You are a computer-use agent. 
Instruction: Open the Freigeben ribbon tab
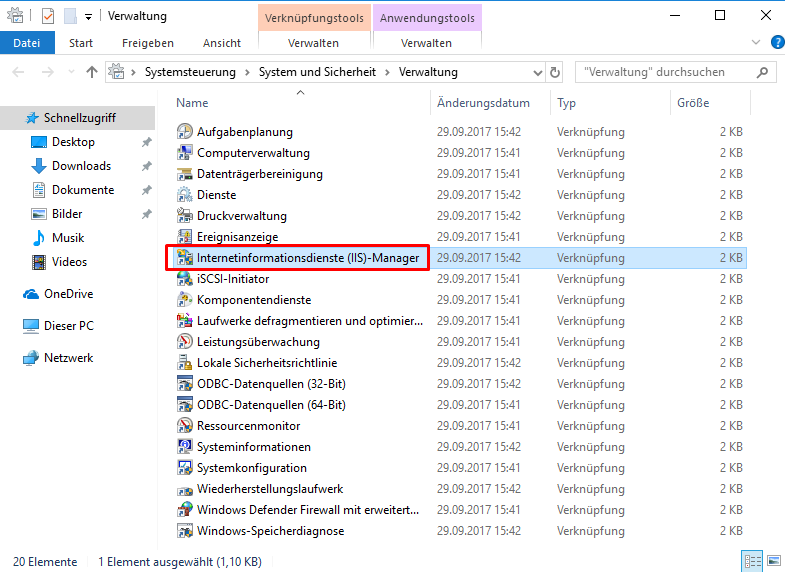click(x=148, y=43)
